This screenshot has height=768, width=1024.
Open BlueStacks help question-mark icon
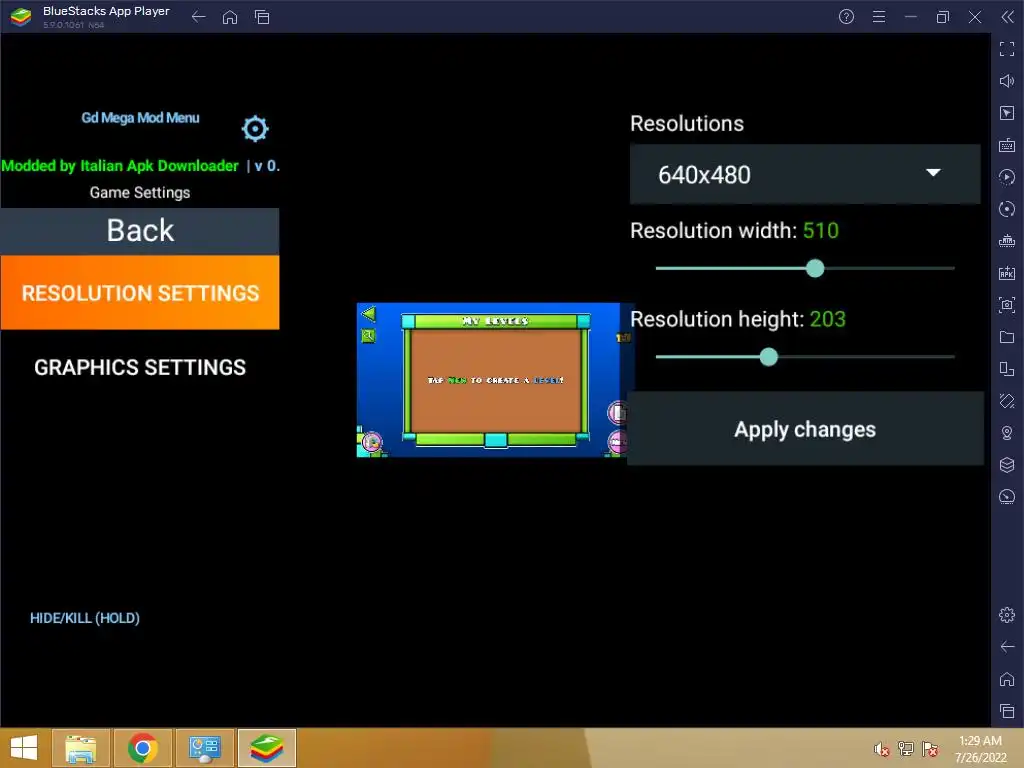pos(846,17)
